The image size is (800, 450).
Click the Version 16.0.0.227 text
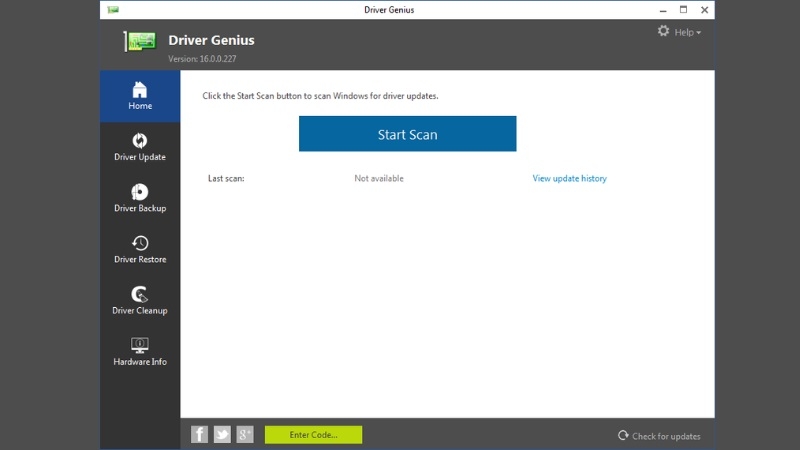click(x=202, y=59)
